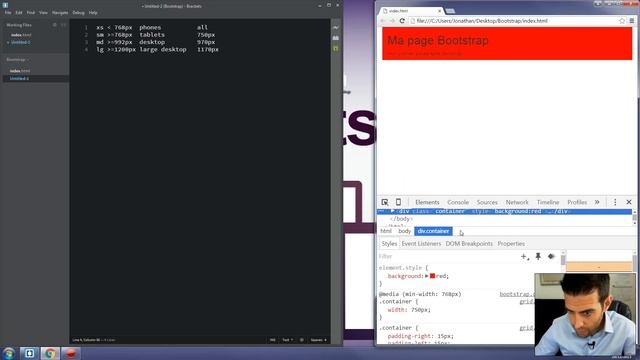The width and height of the screenshot is (640, 360).
Task: Click the Chrome taskbar icon
Action: pyautogui.click(x=50, y=353)
